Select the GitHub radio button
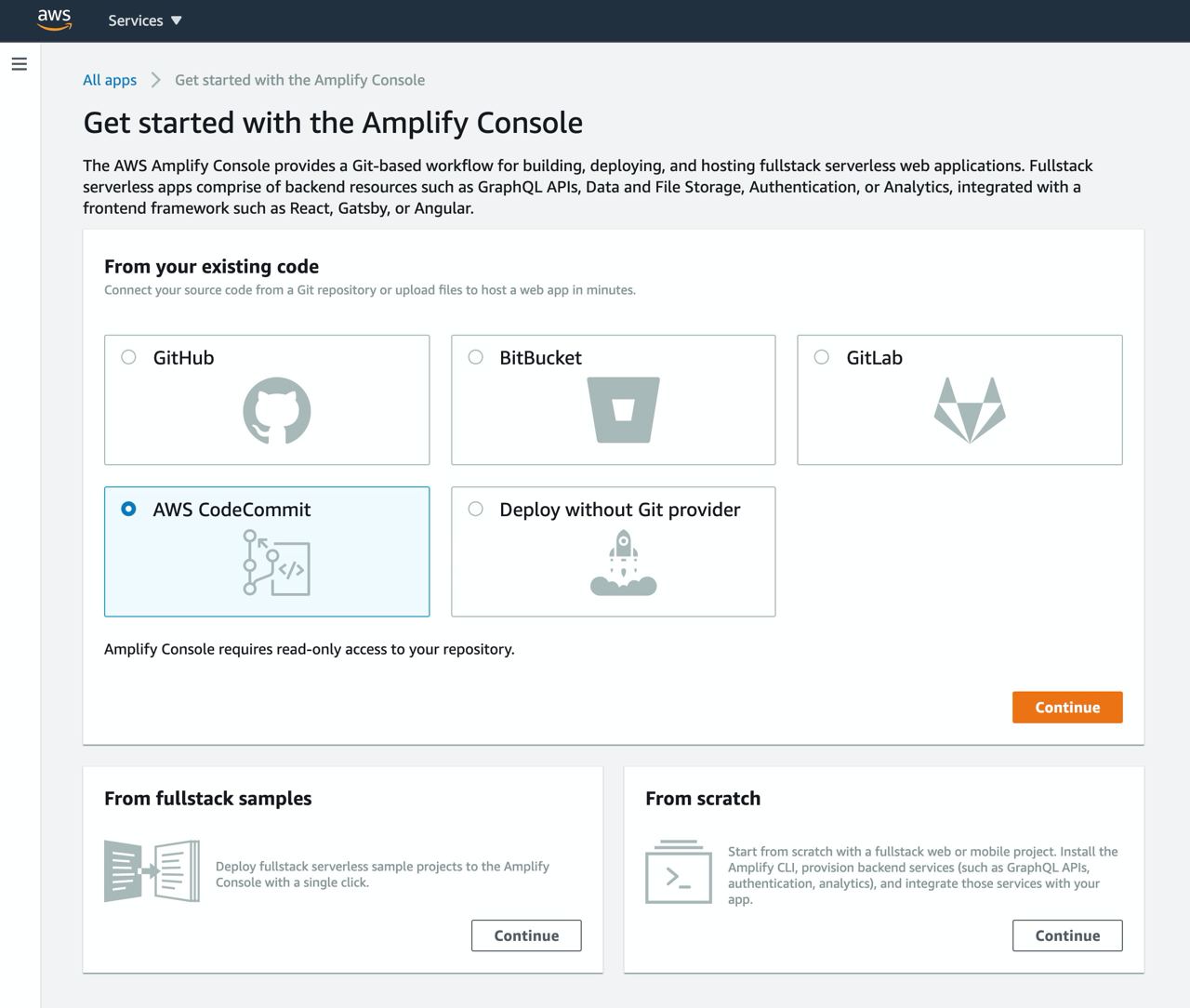 tap(129, 357)
